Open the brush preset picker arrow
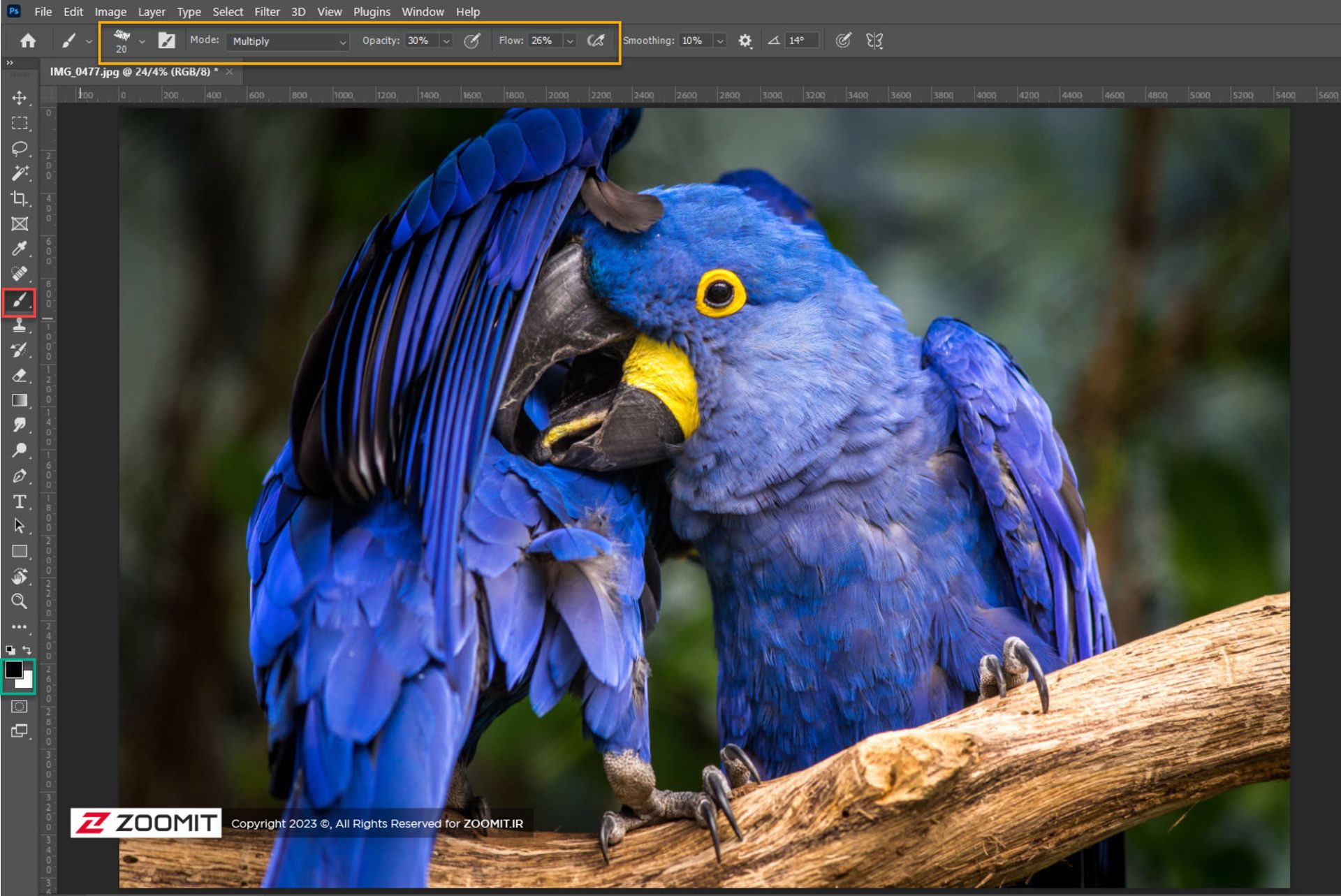 click(142, 42)
